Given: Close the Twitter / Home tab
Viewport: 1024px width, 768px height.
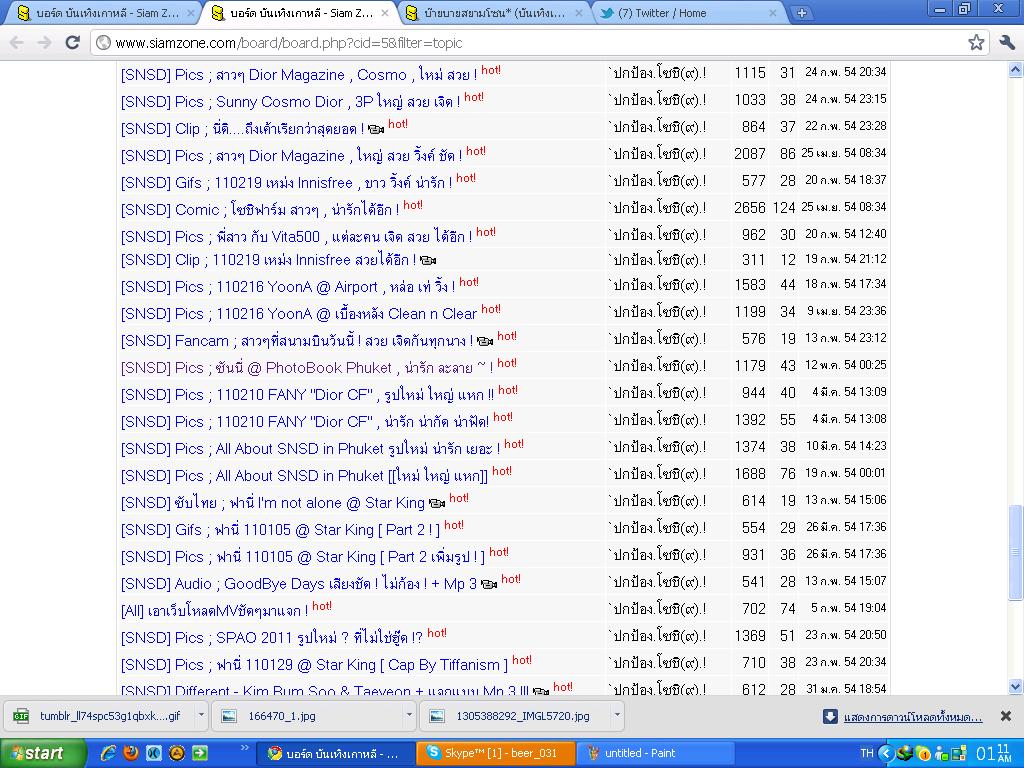Looking at the screenshot, I should point(773,12).
